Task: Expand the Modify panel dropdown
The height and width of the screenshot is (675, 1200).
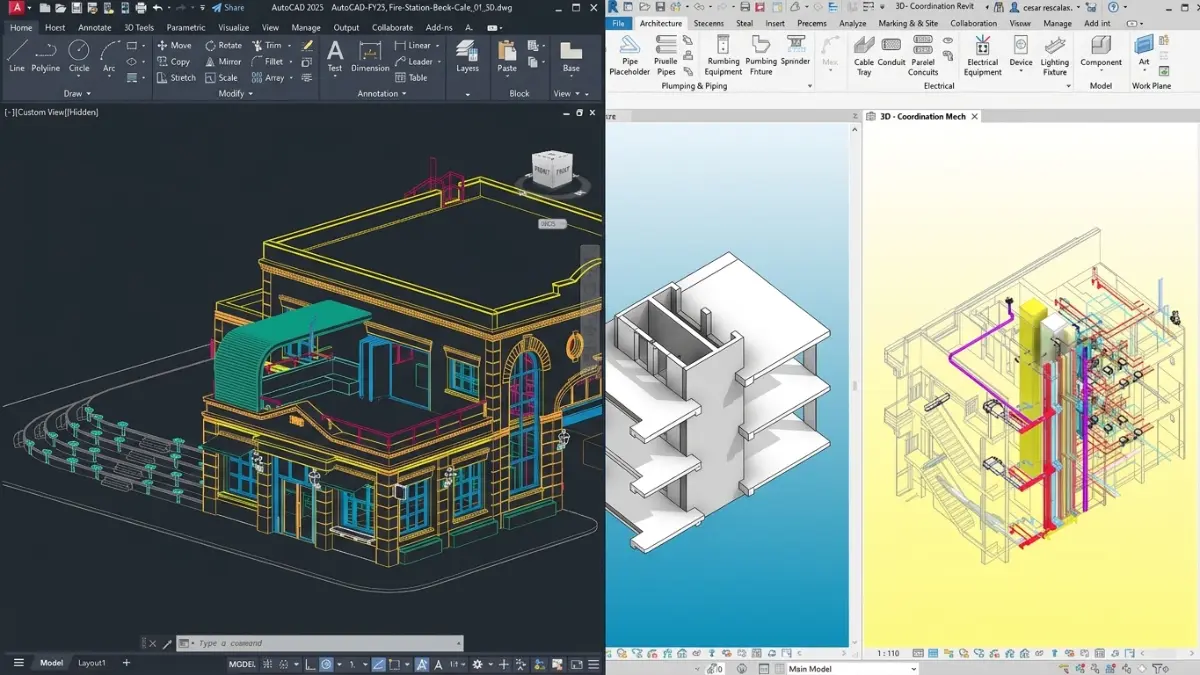Action: [x=236, y=94]
